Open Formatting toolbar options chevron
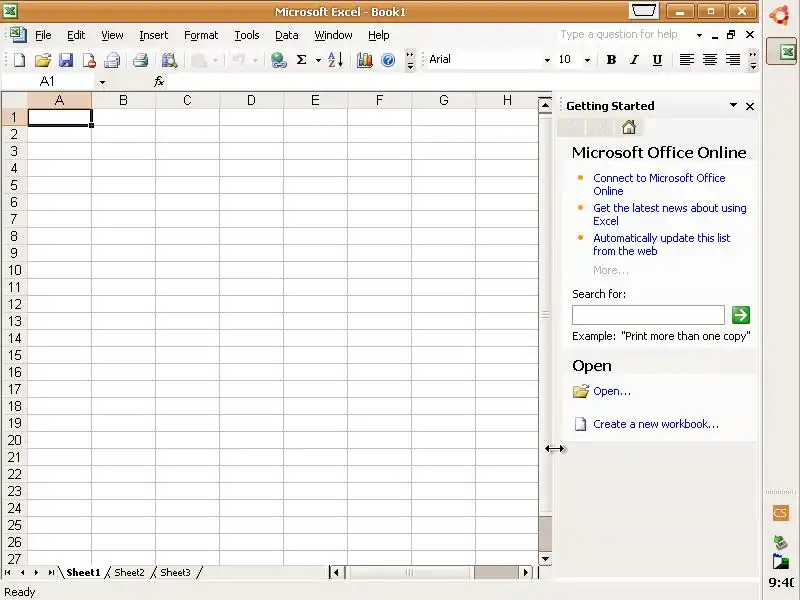The height and width of the screenshot is (600, 800). click(753, 60)
